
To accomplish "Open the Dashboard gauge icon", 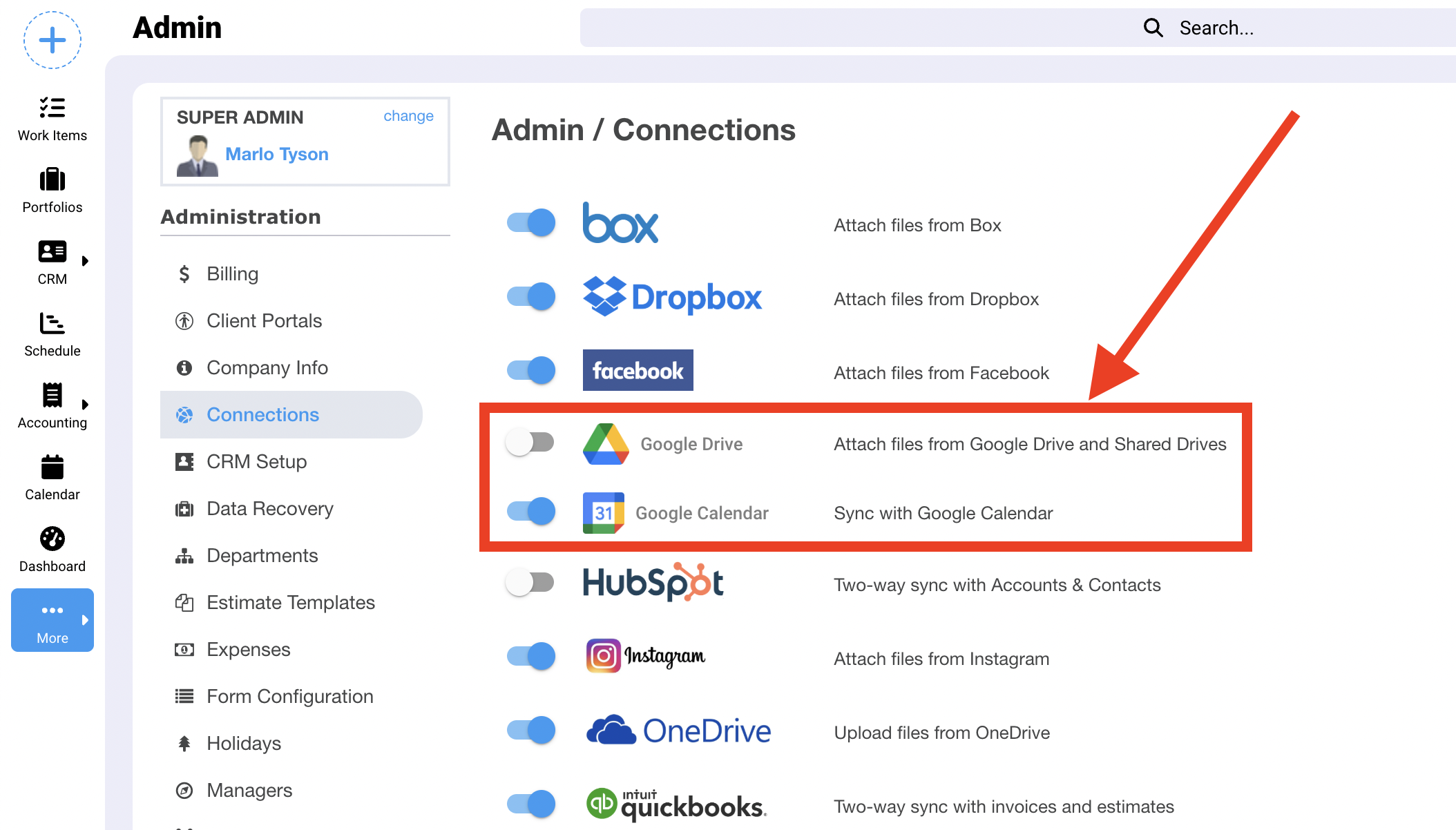I will click(x=52, y=539).
